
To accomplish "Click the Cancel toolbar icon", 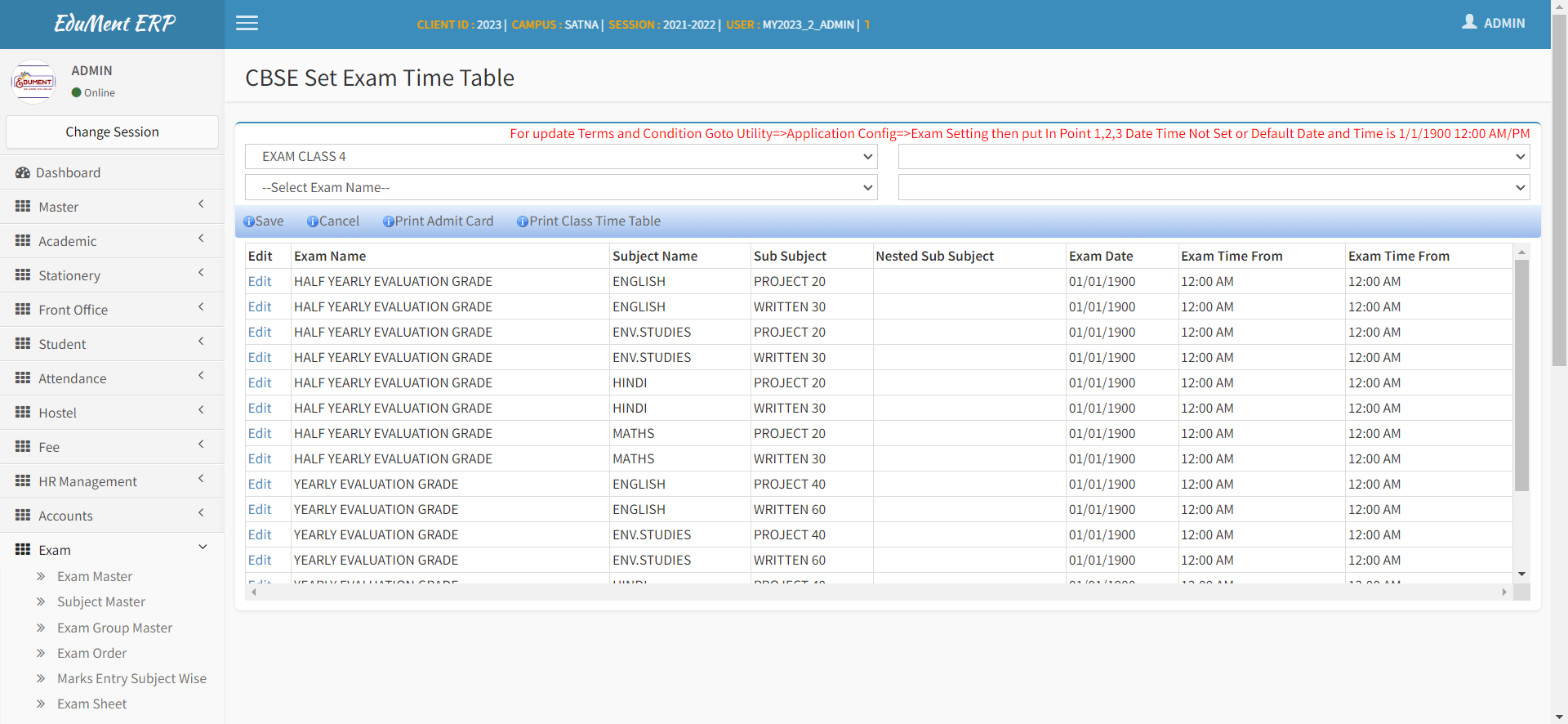I will point(313,221).
